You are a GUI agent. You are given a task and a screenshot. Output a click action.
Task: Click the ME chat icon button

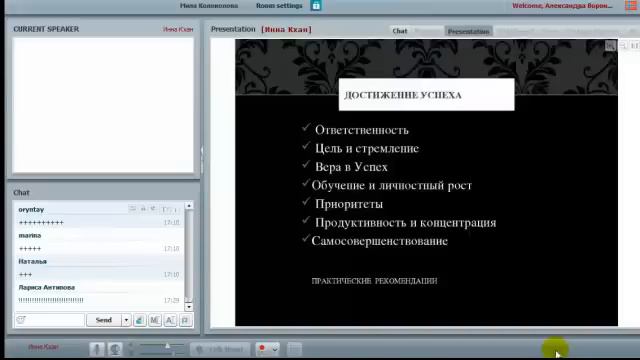pyautogui.click(x=155, y=320)
